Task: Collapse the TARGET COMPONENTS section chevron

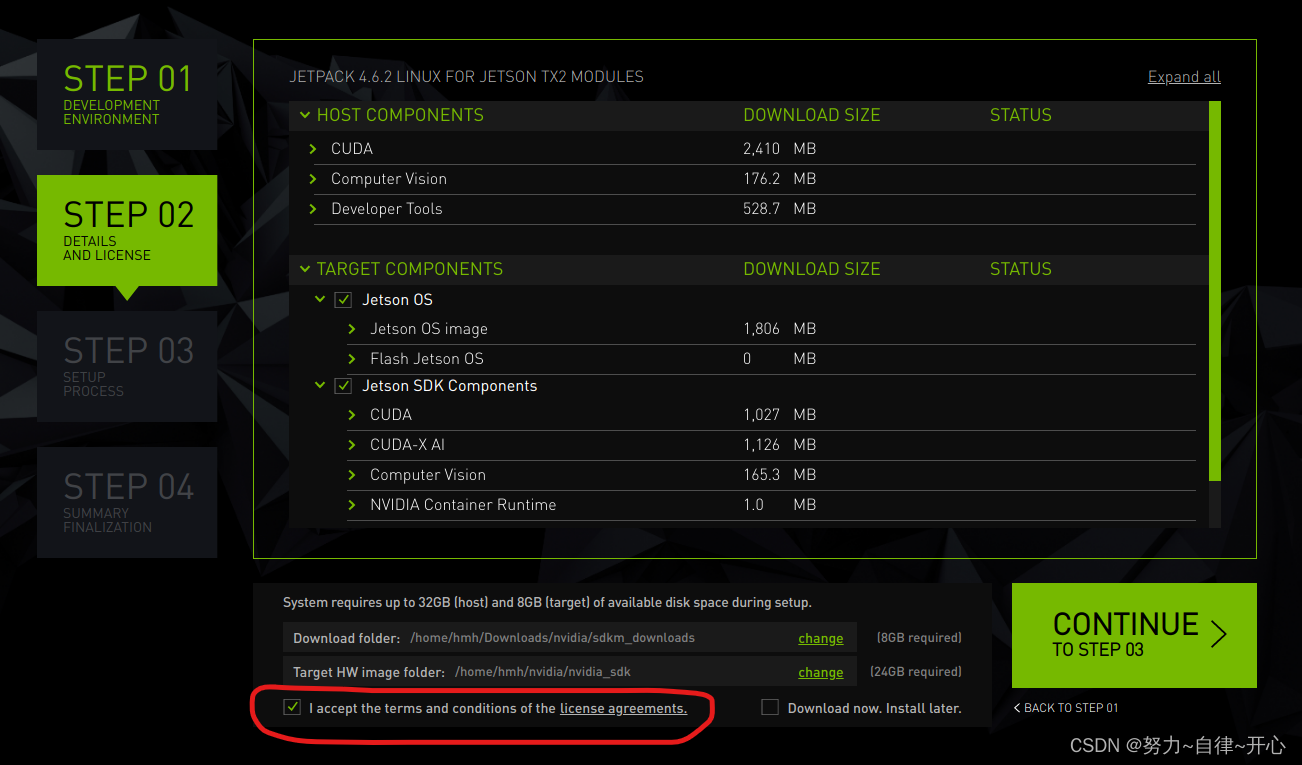Action: pyautogui.click(x=305, y=269)
